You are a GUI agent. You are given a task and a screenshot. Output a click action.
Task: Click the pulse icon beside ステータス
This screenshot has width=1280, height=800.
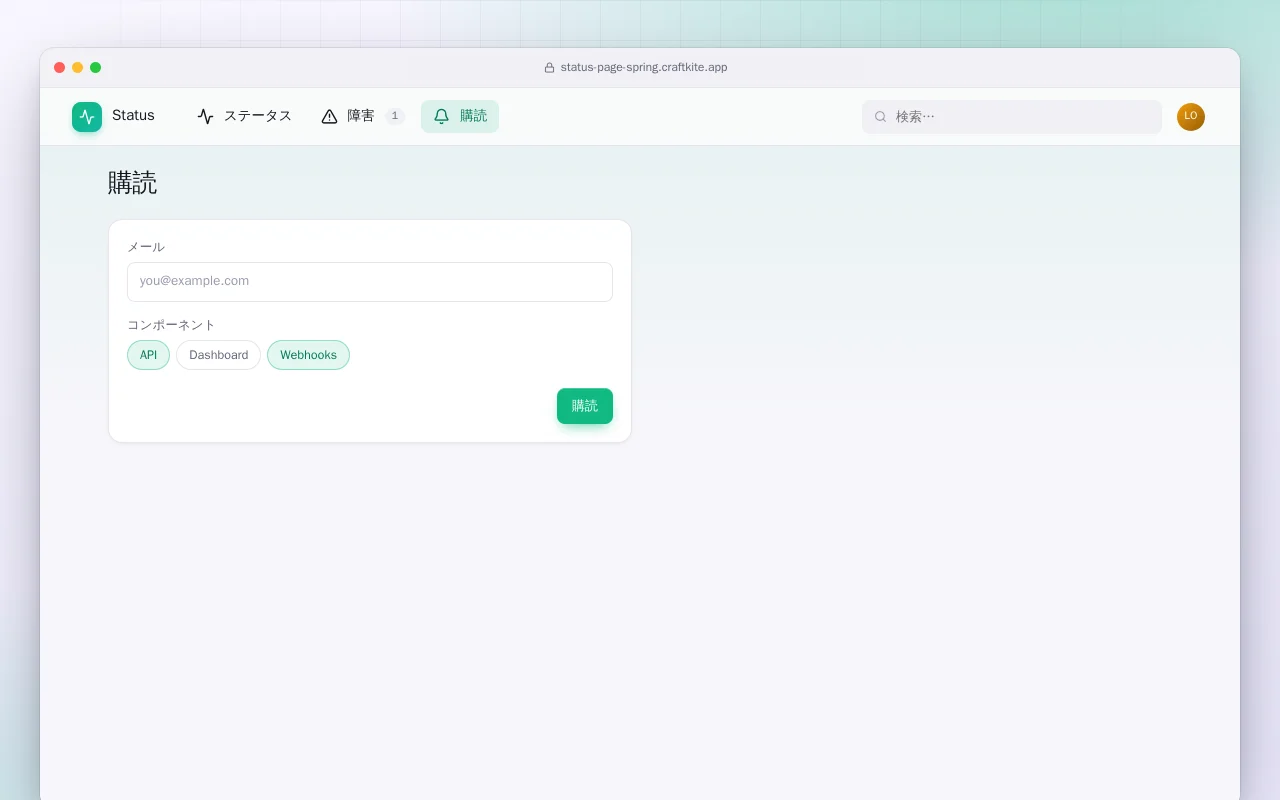pyautogui.click(x=206, y=116)
